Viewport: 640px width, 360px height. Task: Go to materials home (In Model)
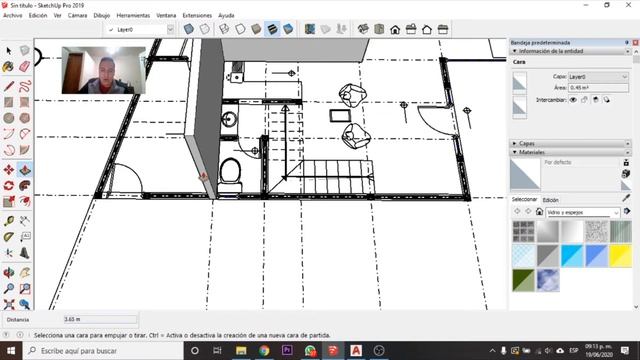click(539, 211)
